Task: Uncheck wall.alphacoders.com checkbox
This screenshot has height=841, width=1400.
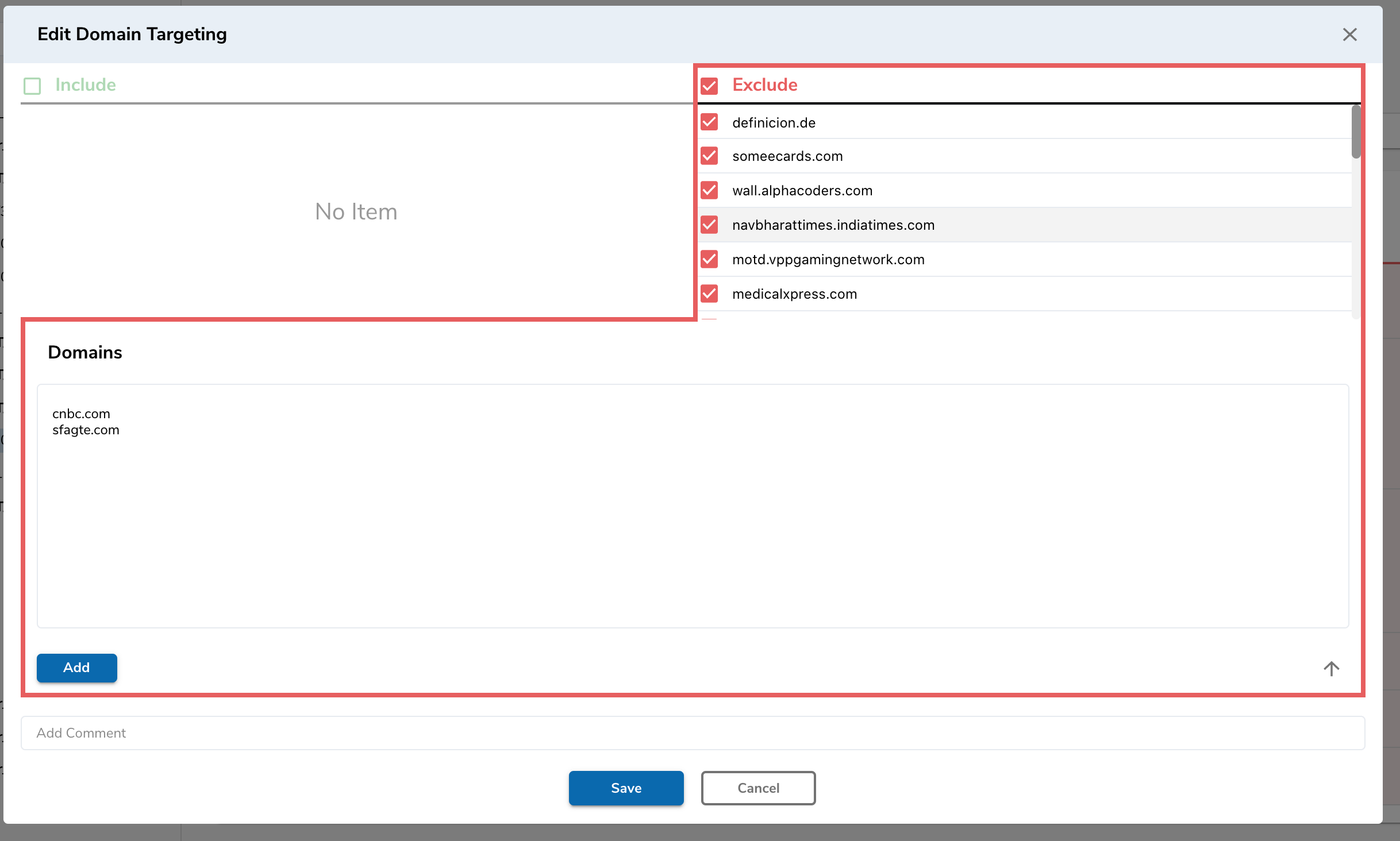Action: [709, 190]
